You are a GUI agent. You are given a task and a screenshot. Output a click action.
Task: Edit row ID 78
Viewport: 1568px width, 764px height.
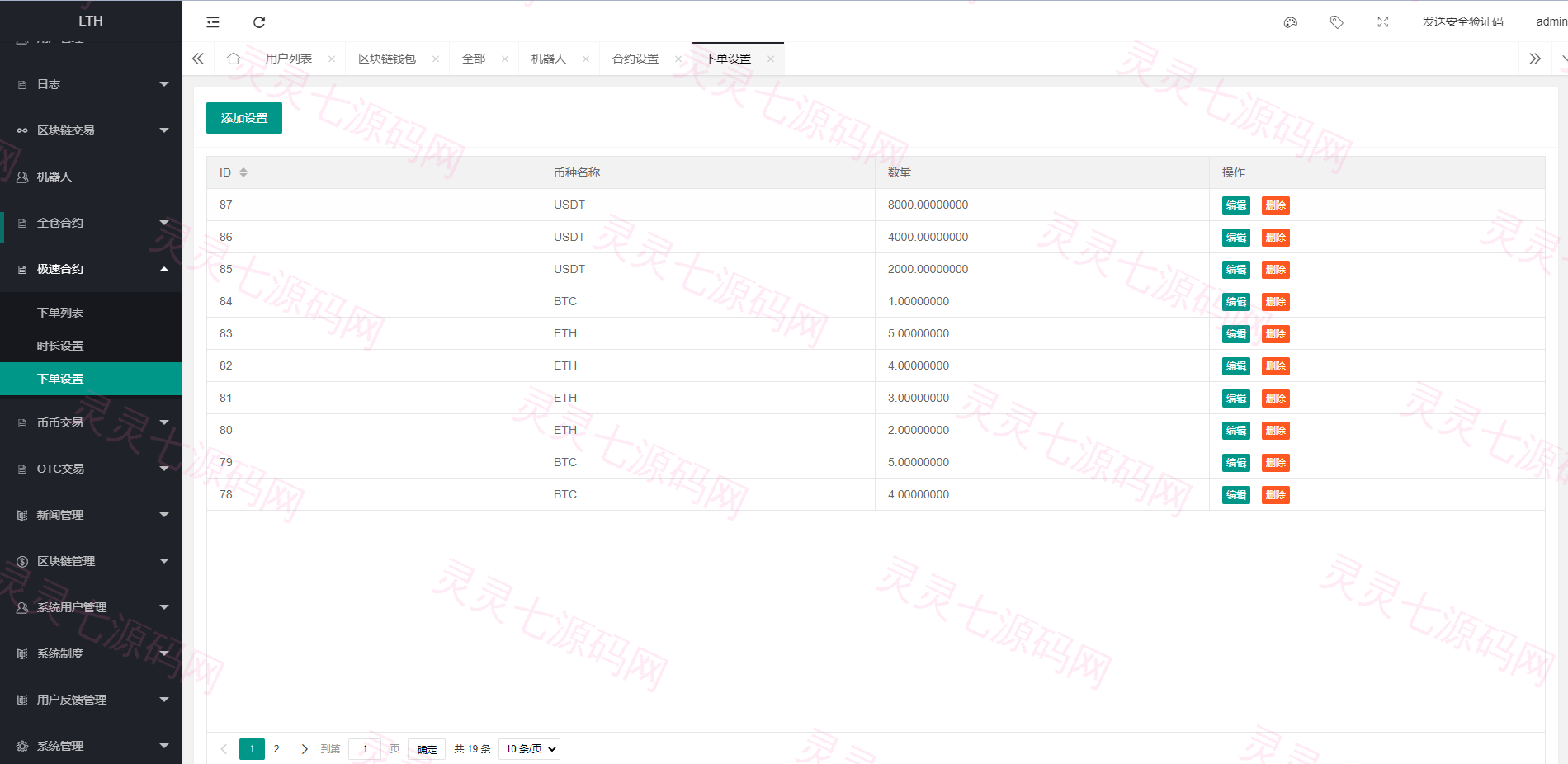click(x=1236, y=495)
